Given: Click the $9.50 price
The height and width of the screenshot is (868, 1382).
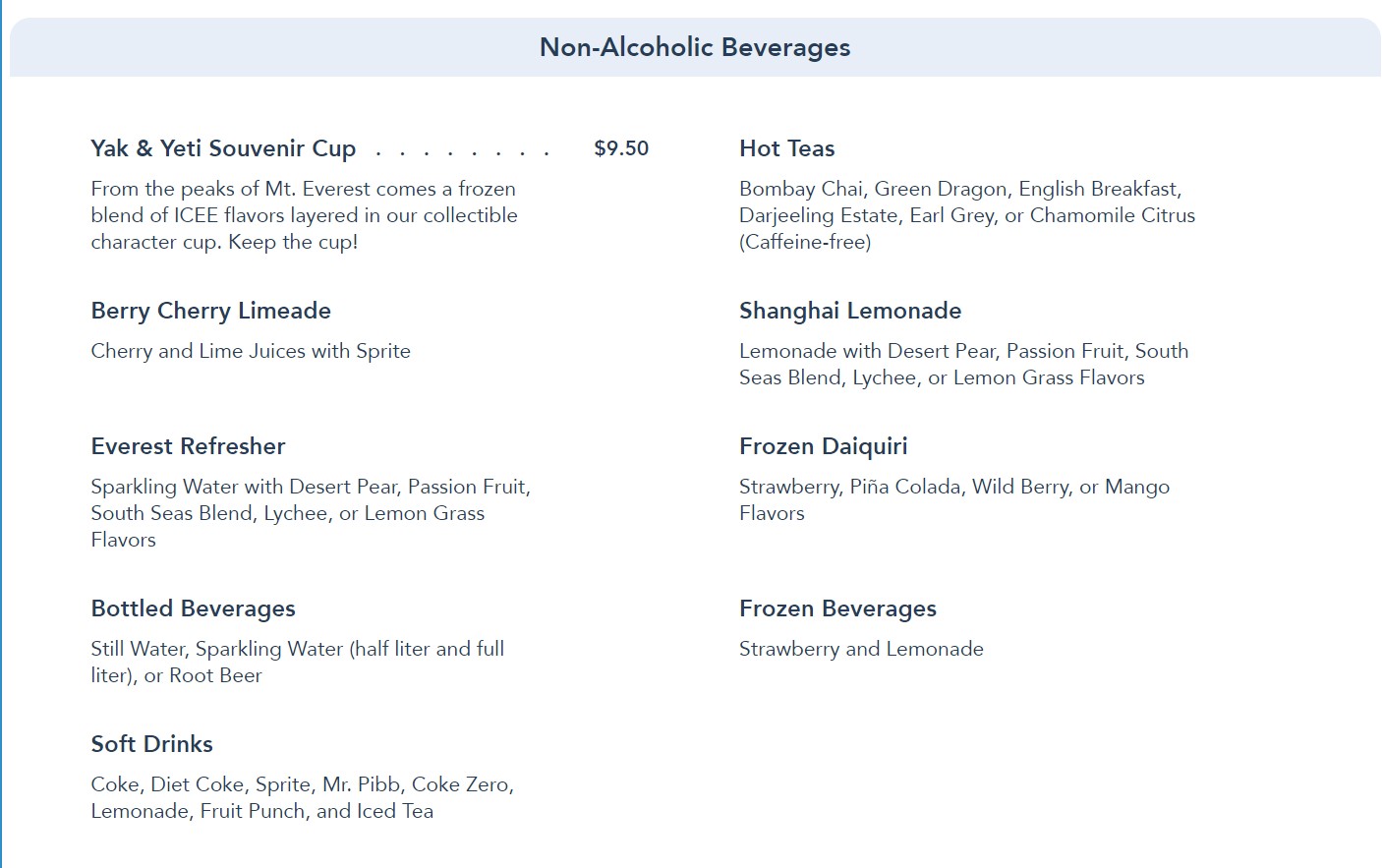Looking at the screenshot, I should tap(621, 148).
